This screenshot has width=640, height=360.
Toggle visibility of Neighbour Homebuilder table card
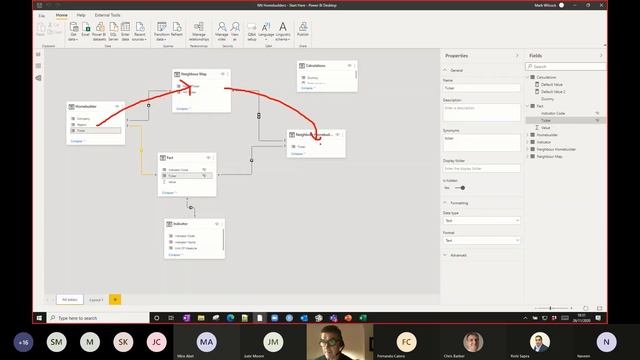pos(337,134)
